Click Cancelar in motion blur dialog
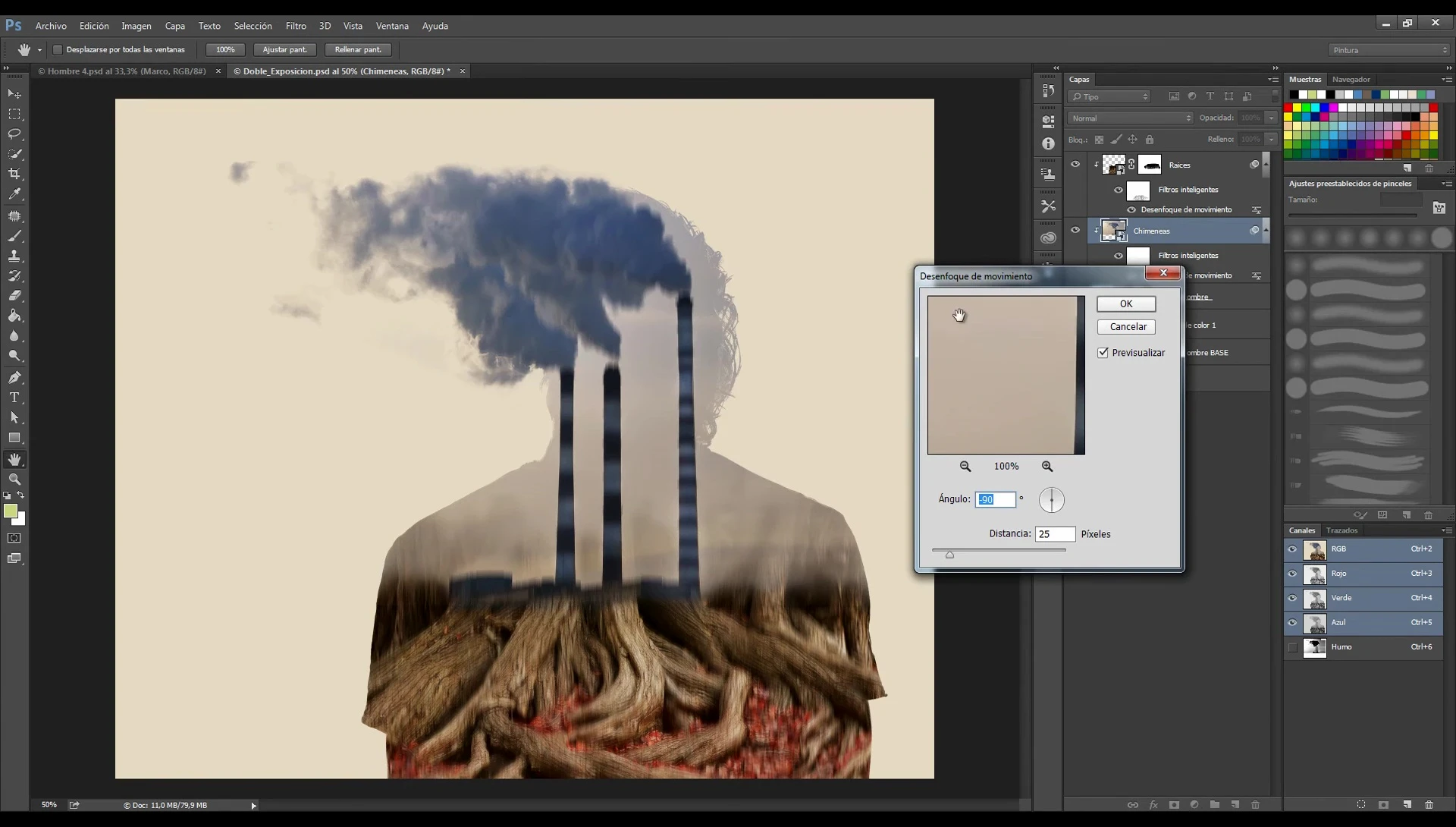 tap(1126, 326)
